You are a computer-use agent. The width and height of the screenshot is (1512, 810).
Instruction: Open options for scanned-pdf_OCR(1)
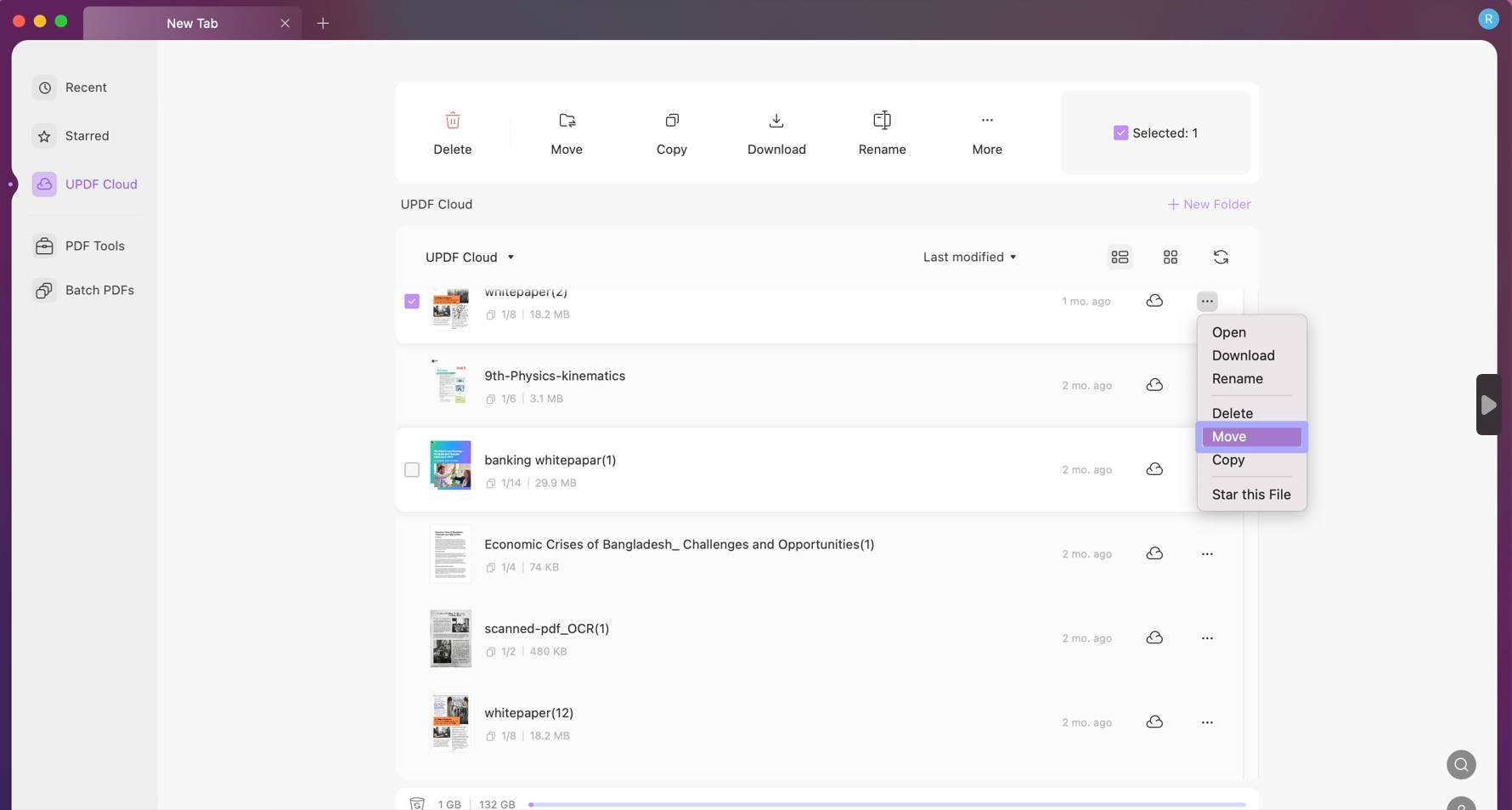(x=1207, y=638)
